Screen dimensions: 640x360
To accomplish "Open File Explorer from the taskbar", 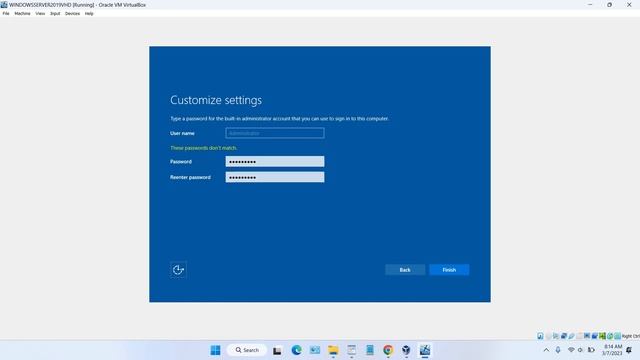I will (333, 350).
